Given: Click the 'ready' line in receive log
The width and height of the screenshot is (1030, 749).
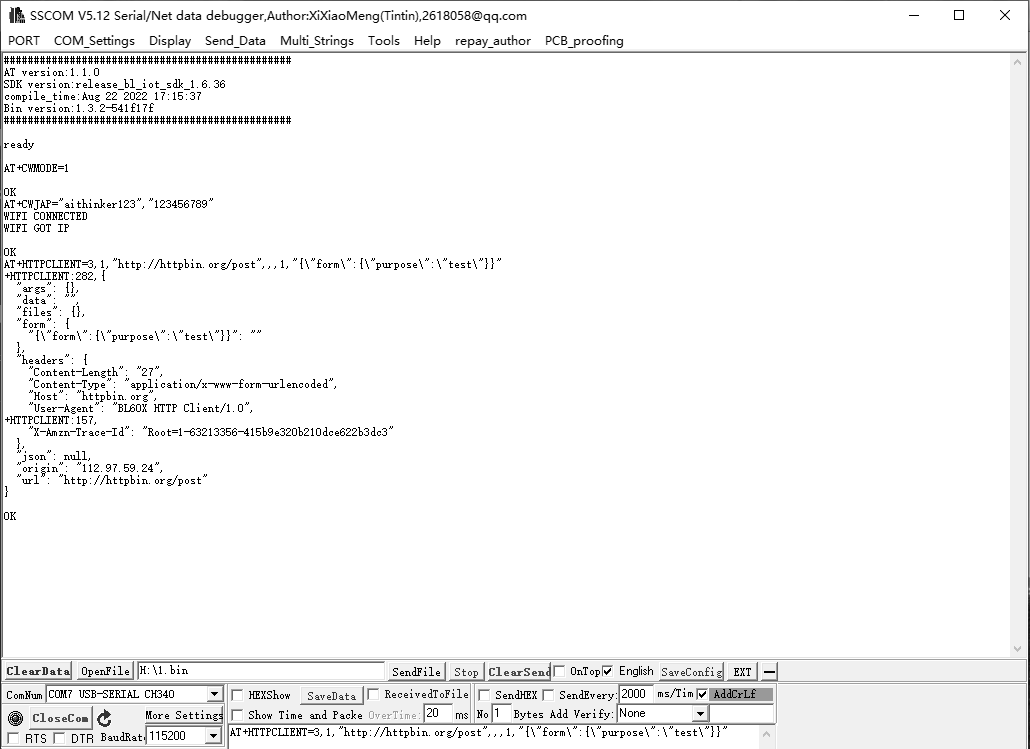Looking at the screenshot, I should pyautogui.click(x=19, y=145).
